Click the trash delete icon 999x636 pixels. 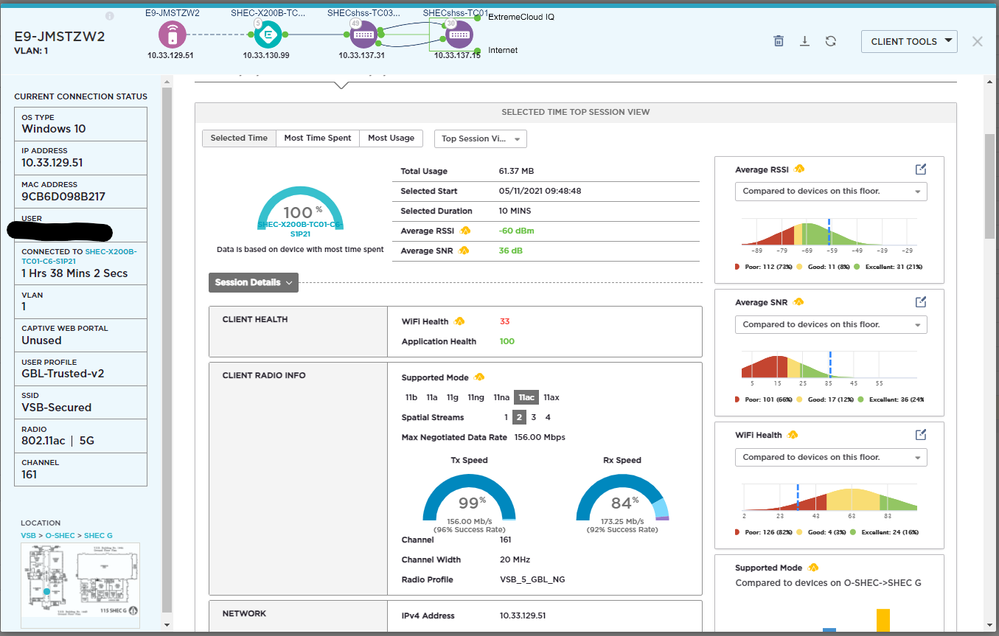pyautogui.click(x=778, y=41)
